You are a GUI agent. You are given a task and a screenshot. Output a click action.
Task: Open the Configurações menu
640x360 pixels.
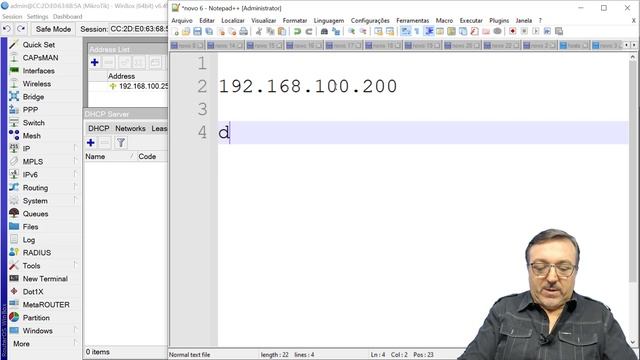coord(370,20)
